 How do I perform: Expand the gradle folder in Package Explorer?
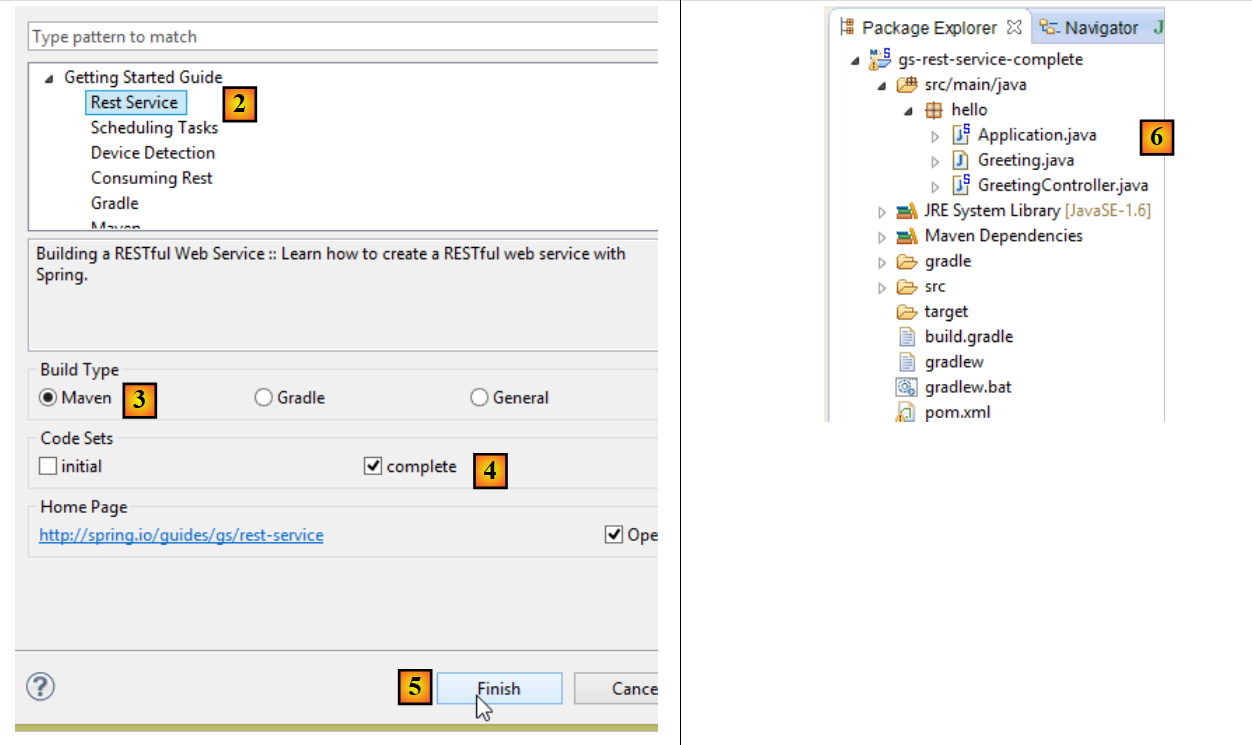pyautogui.click(x=882, y=262)
